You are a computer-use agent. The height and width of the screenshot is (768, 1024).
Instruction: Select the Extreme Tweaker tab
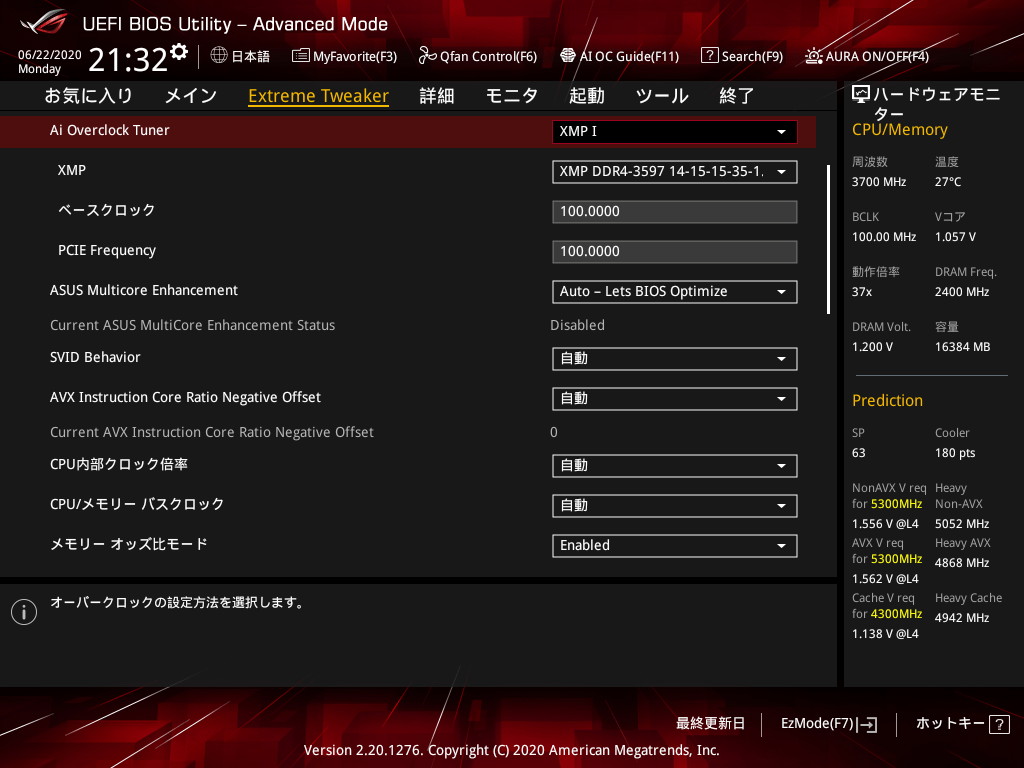point(319,96)
